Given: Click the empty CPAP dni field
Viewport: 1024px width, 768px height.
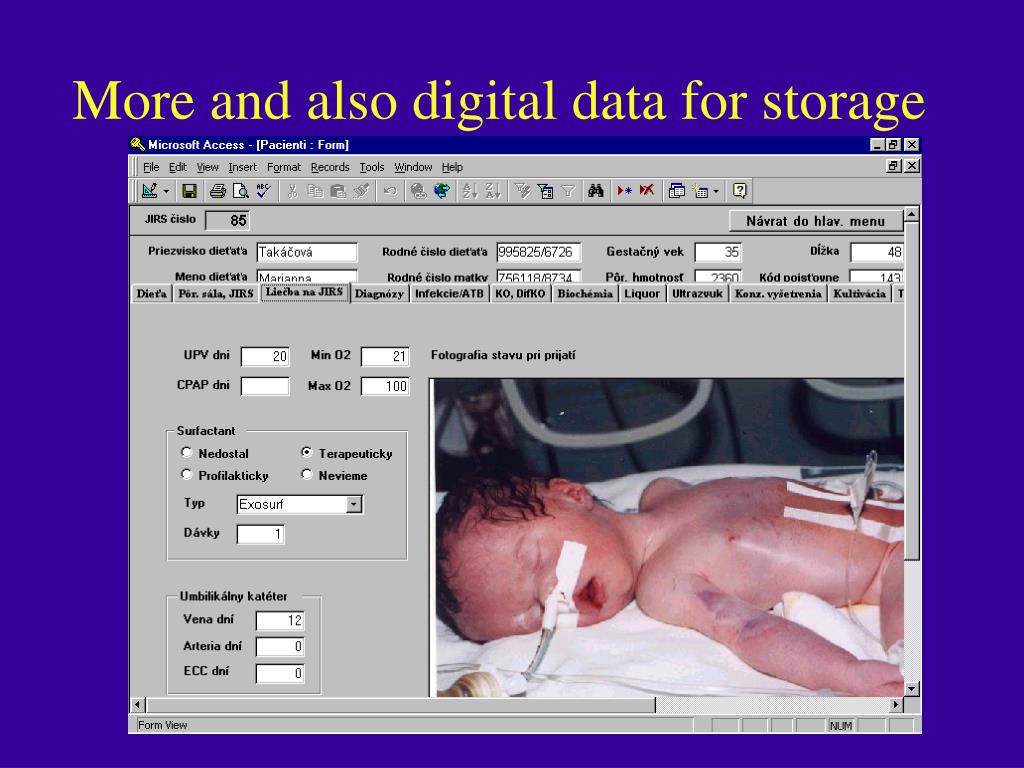Looking at the screenshot, I should (265, 386).
